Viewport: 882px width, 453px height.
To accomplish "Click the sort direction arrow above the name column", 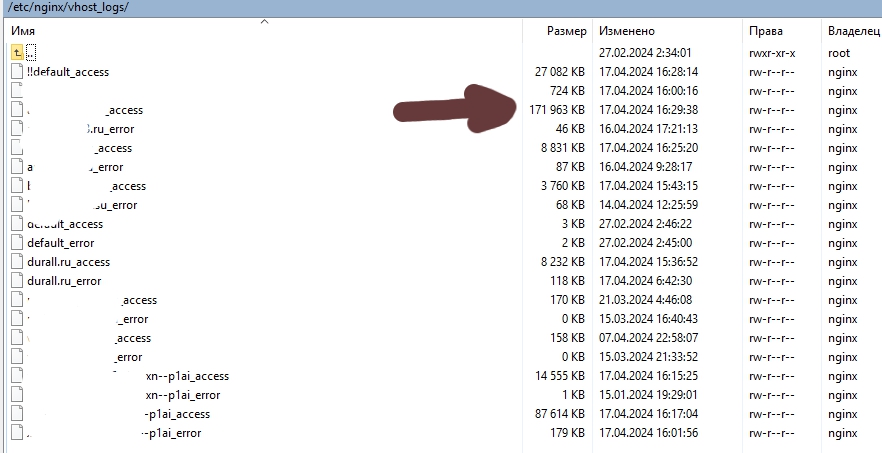I will tap(264, 21).
